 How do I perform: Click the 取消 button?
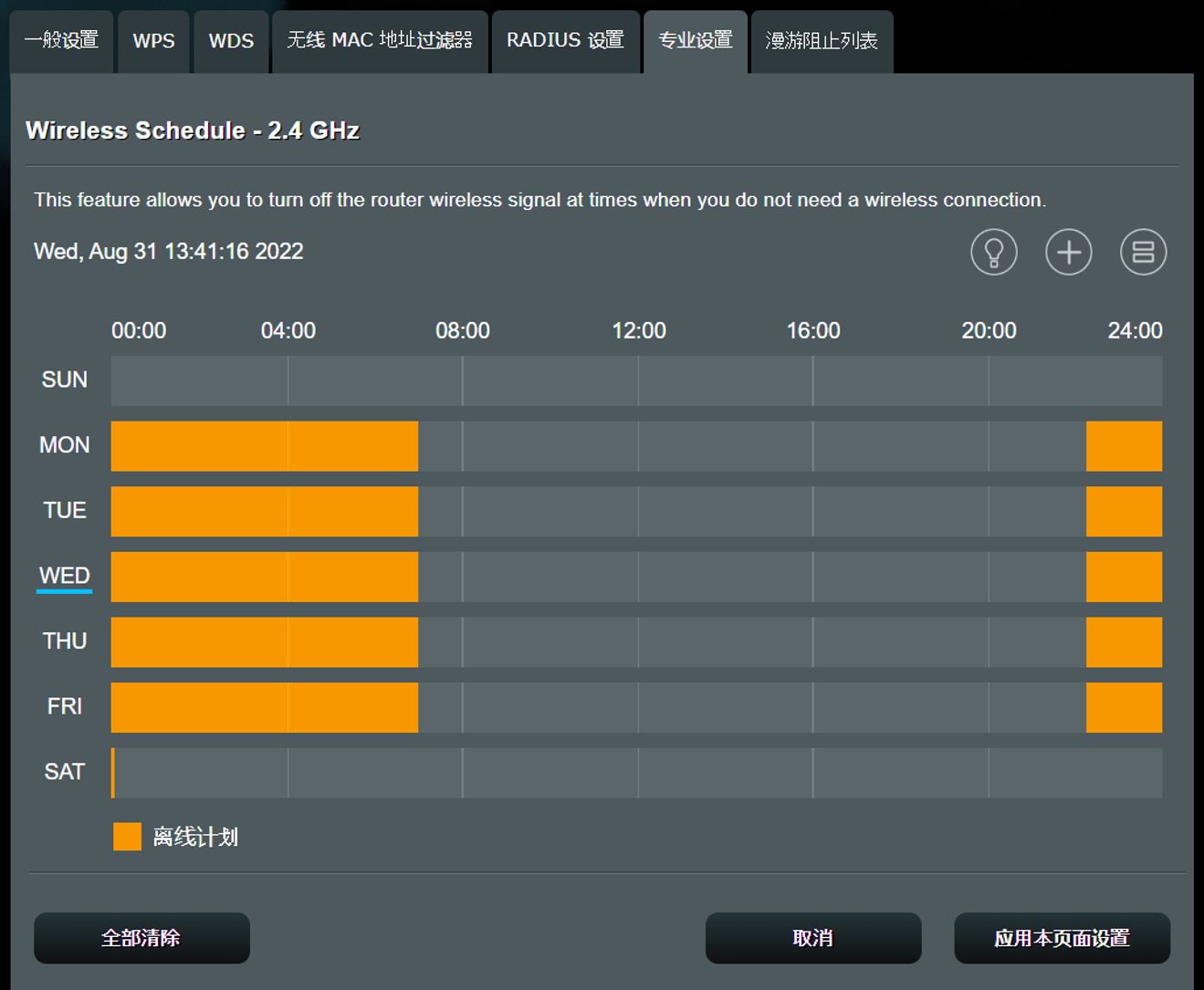pyautogui.click(x=813, y=938)
